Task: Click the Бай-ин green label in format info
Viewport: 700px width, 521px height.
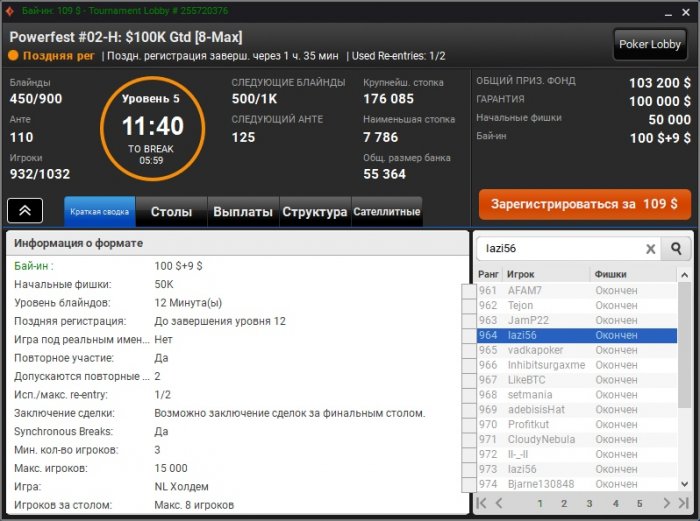Action: (33, 266)
